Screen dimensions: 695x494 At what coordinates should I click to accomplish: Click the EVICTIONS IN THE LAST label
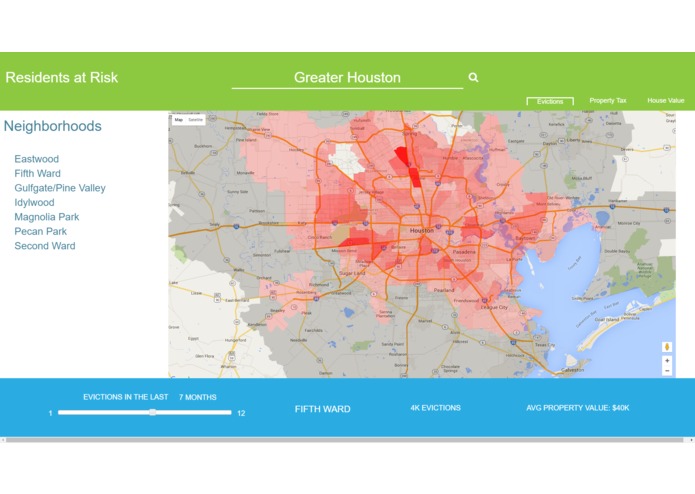[126, 397]
